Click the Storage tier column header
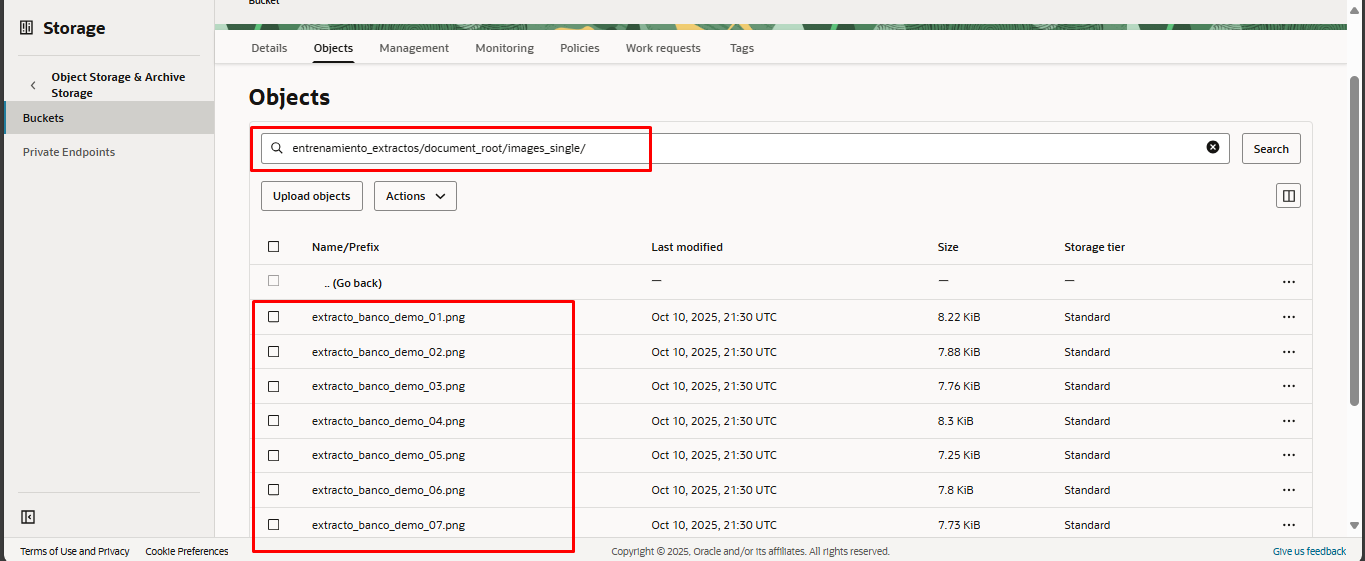This screenshot has width=1365, height=561. pyautogui.click(x=1094, y=247)
